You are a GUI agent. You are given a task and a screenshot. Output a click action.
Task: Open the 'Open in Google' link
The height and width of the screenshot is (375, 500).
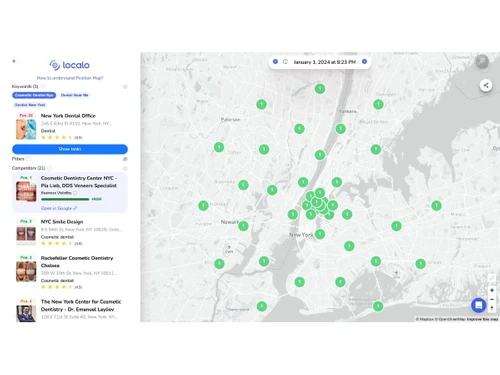tap(59, 208)
